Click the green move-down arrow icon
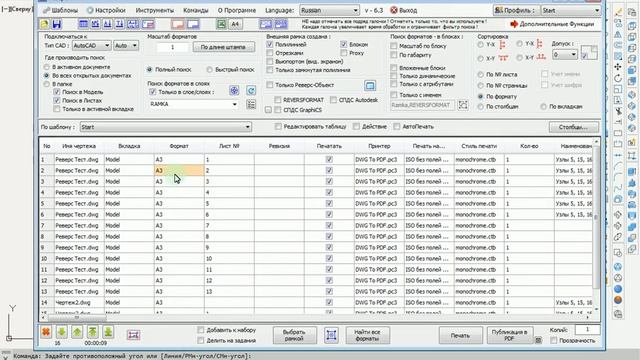This screenshot has height=360, width=640. point(61,332)
